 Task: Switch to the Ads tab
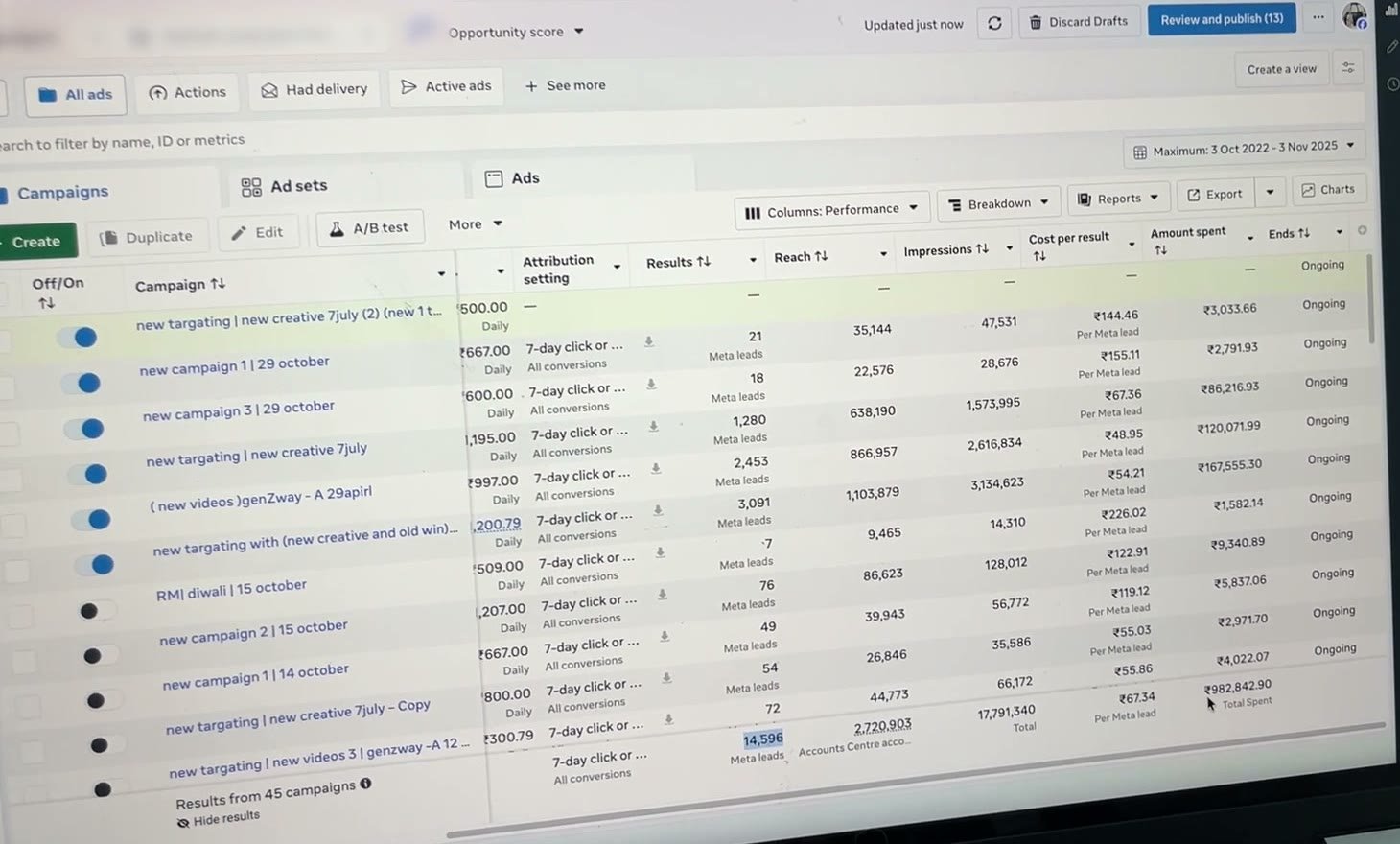pos(513,178)
